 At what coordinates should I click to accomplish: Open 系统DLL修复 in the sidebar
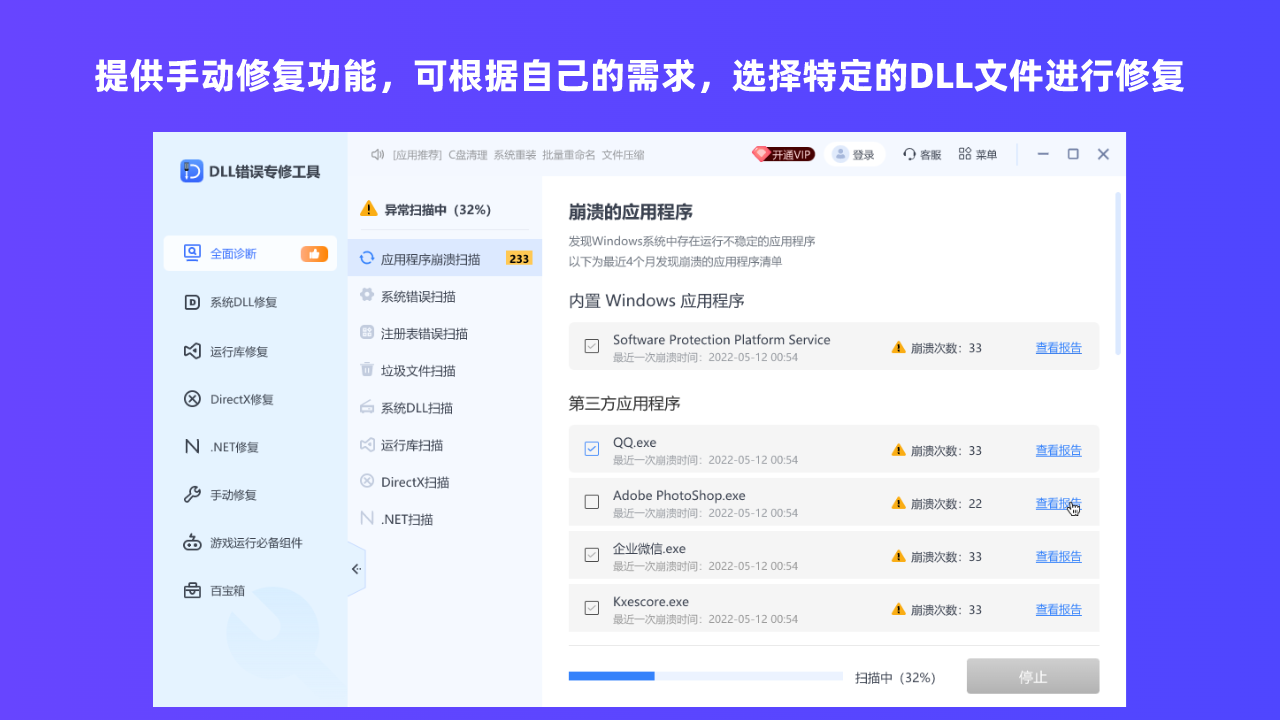(237, 302)
